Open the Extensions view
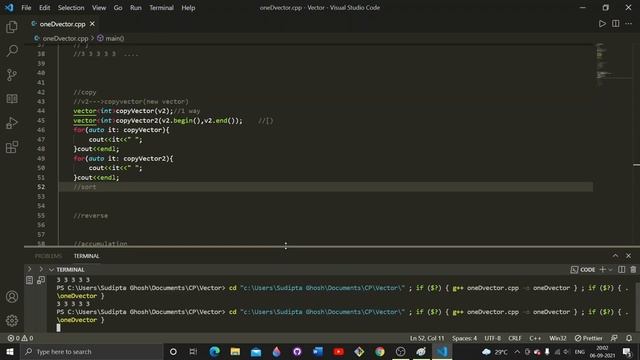 (12, 147)
